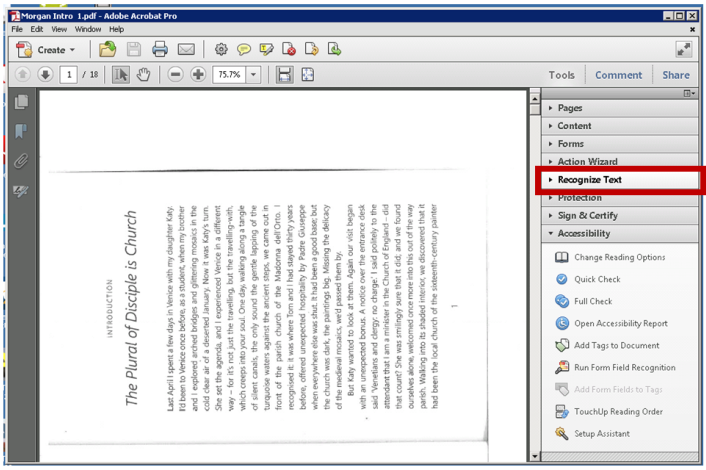The width and height of the screenshot is (706, 470).
Task: Switch to the Comment pane
Action: pos(618,75)
